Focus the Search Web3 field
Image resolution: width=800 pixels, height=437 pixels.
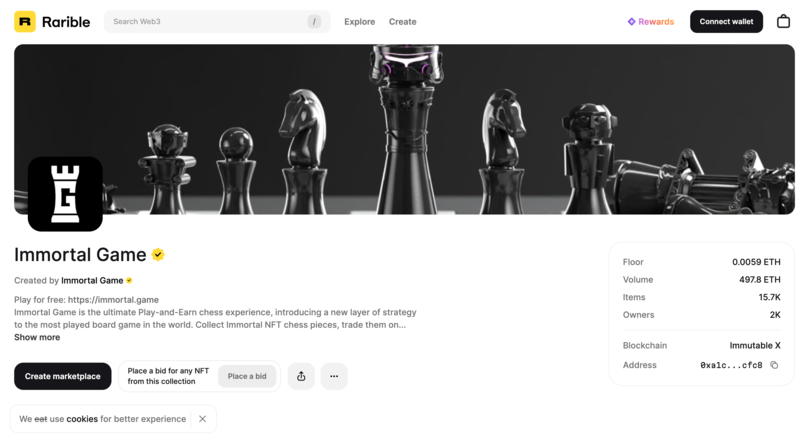[217, 21]
